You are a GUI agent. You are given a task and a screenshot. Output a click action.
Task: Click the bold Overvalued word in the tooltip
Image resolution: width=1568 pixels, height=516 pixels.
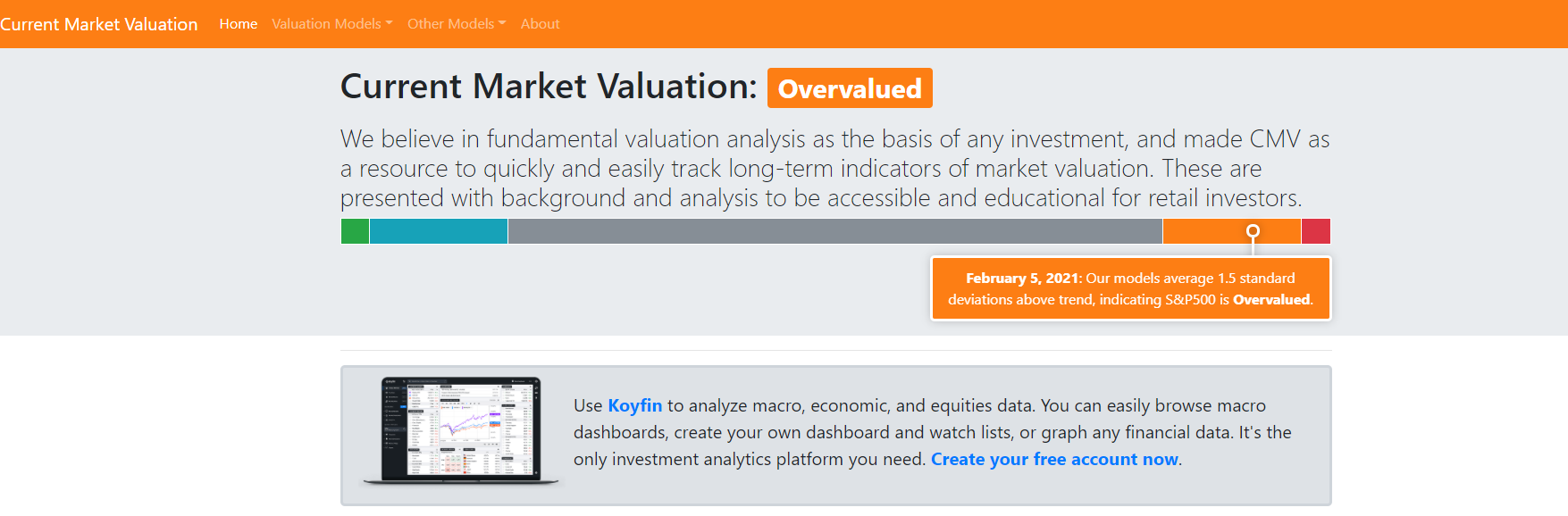(1271, 300)
